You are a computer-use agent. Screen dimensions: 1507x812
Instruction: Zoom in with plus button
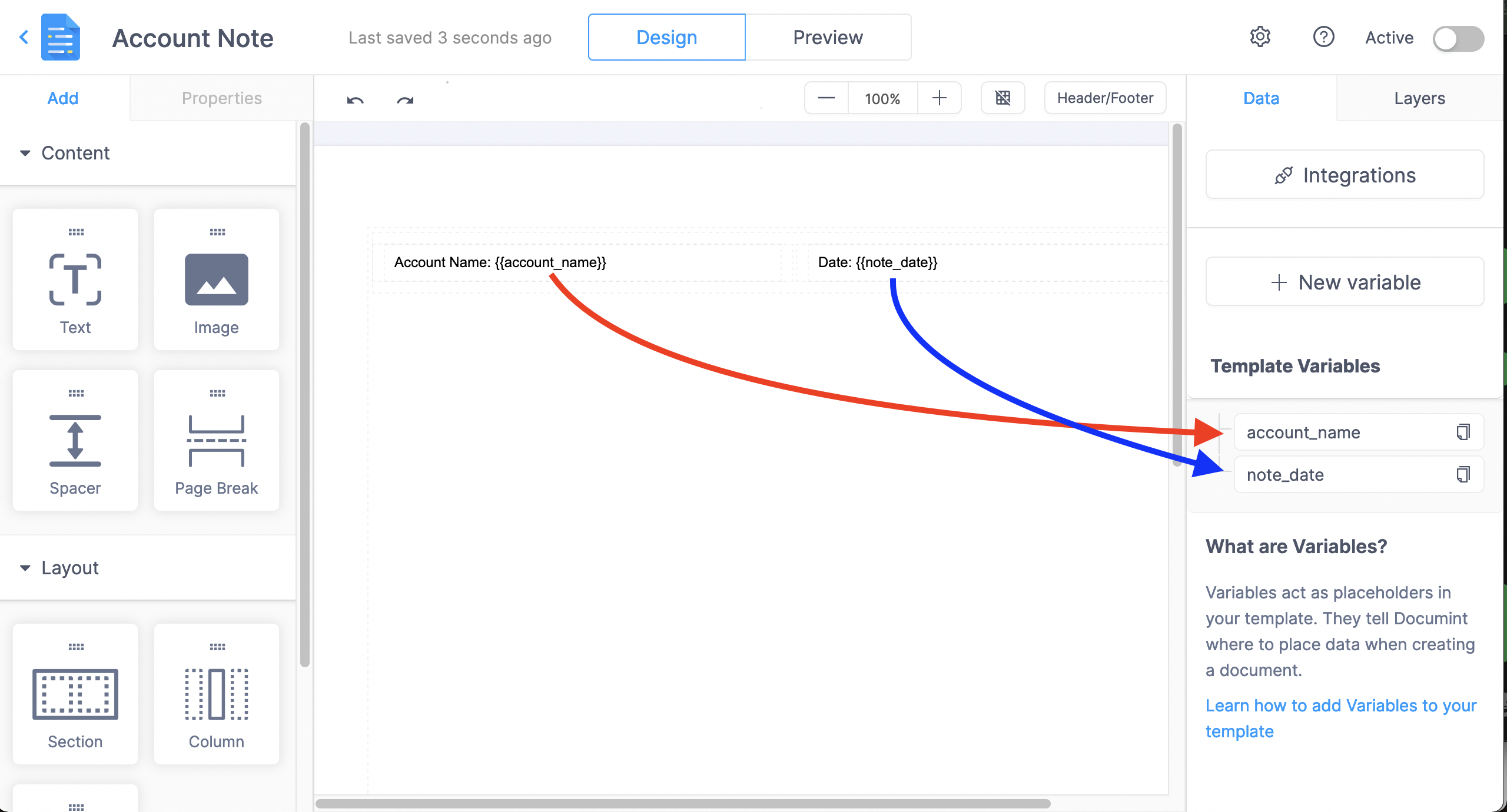point(940,98)
